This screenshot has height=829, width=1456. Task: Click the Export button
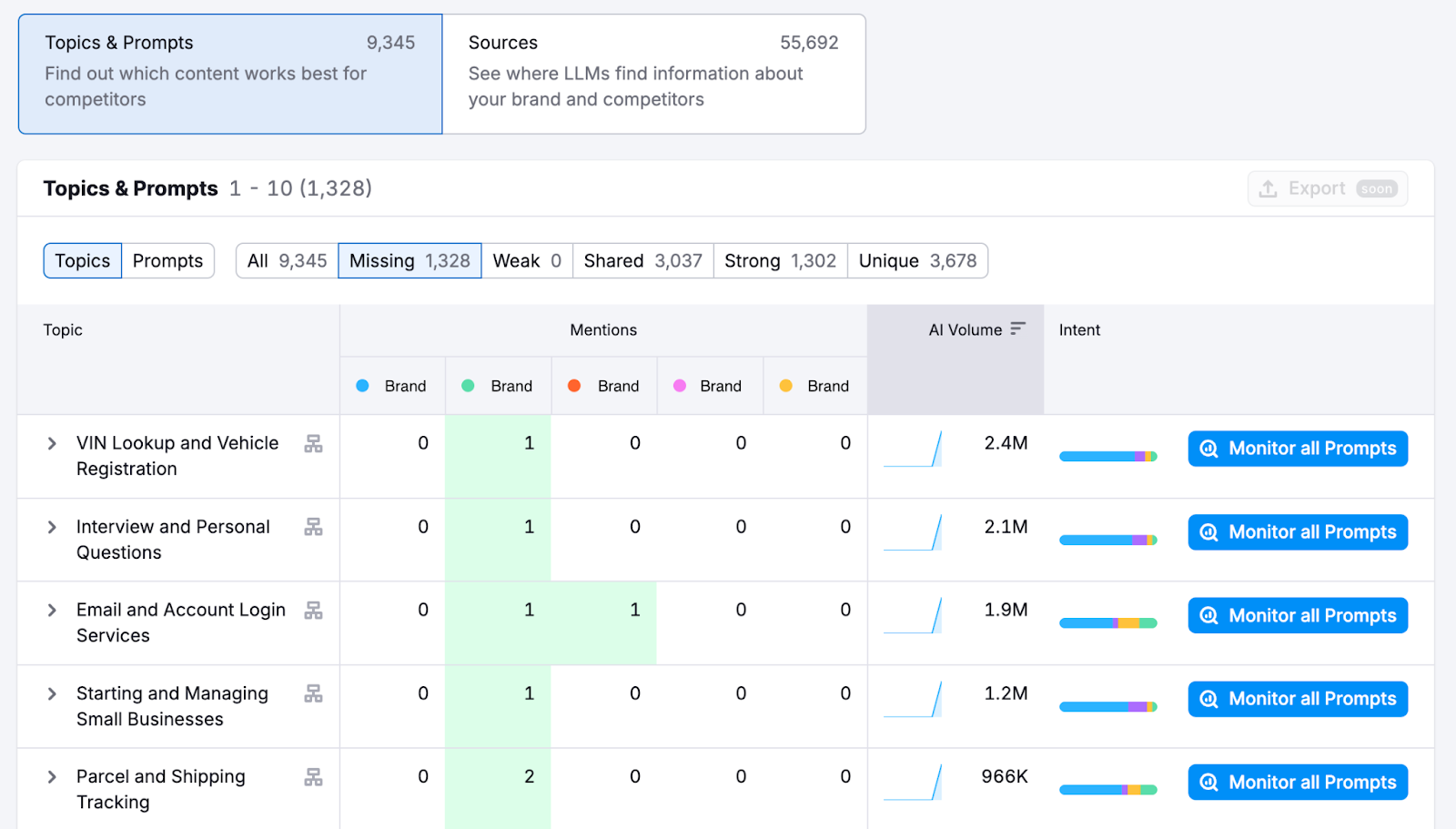(1327, 189)
